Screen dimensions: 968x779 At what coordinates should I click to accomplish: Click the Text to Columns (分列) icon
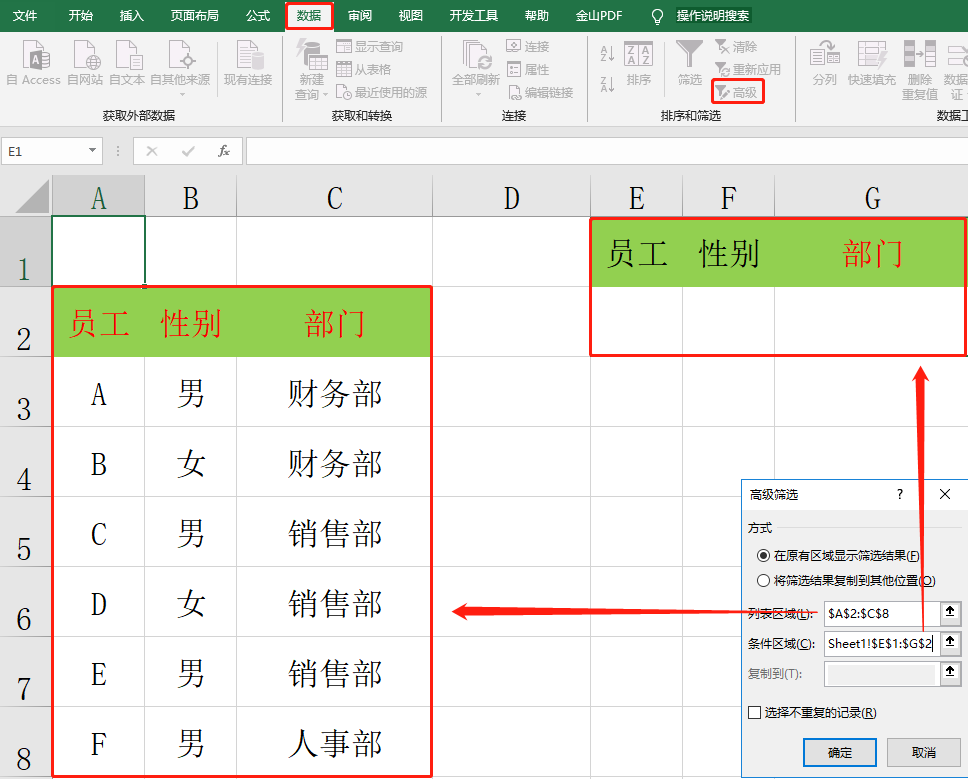(825, 54)
